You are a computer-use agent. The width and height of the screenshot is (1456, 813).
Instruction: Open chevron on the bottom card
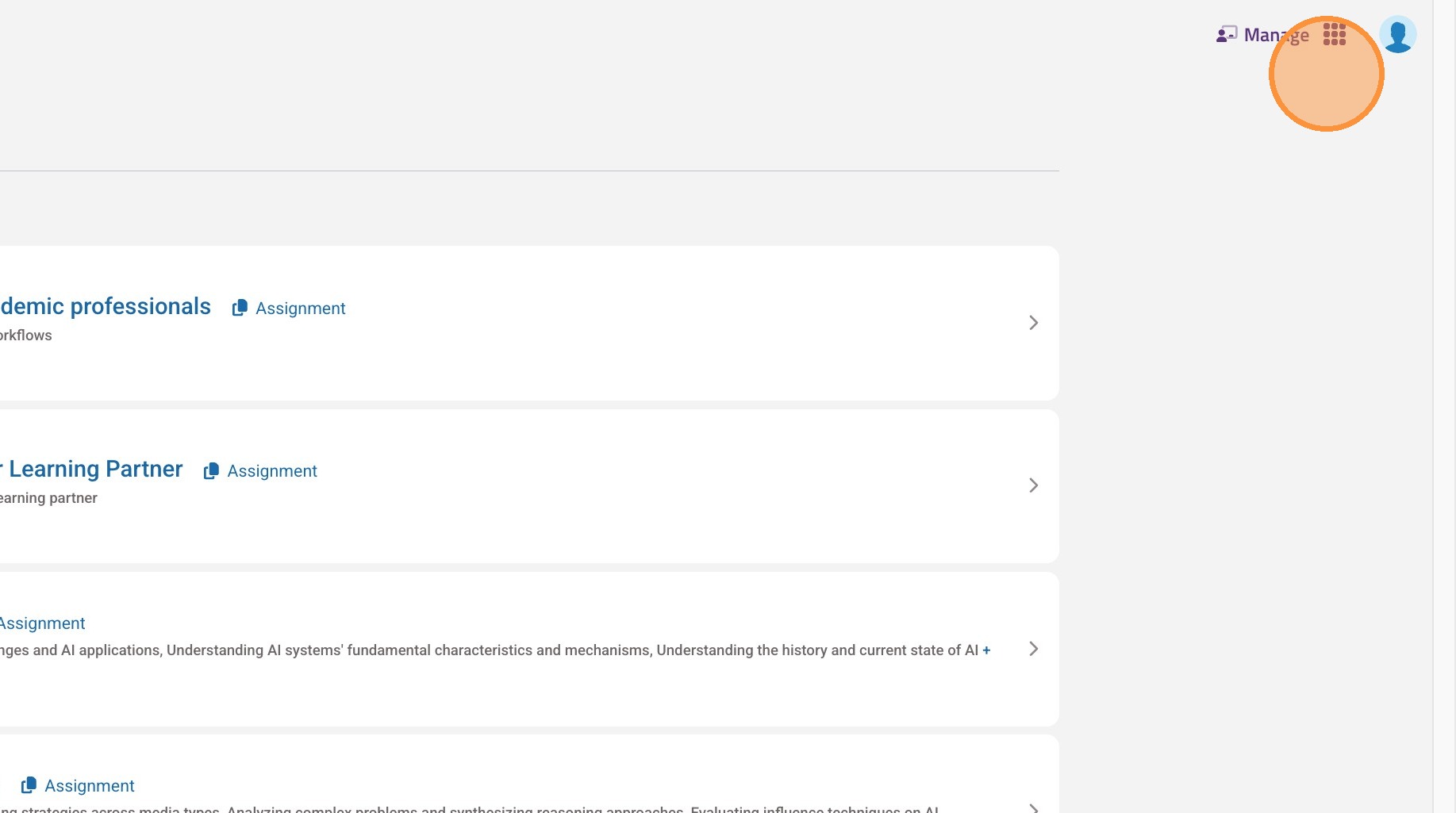tap(1033, 807)
